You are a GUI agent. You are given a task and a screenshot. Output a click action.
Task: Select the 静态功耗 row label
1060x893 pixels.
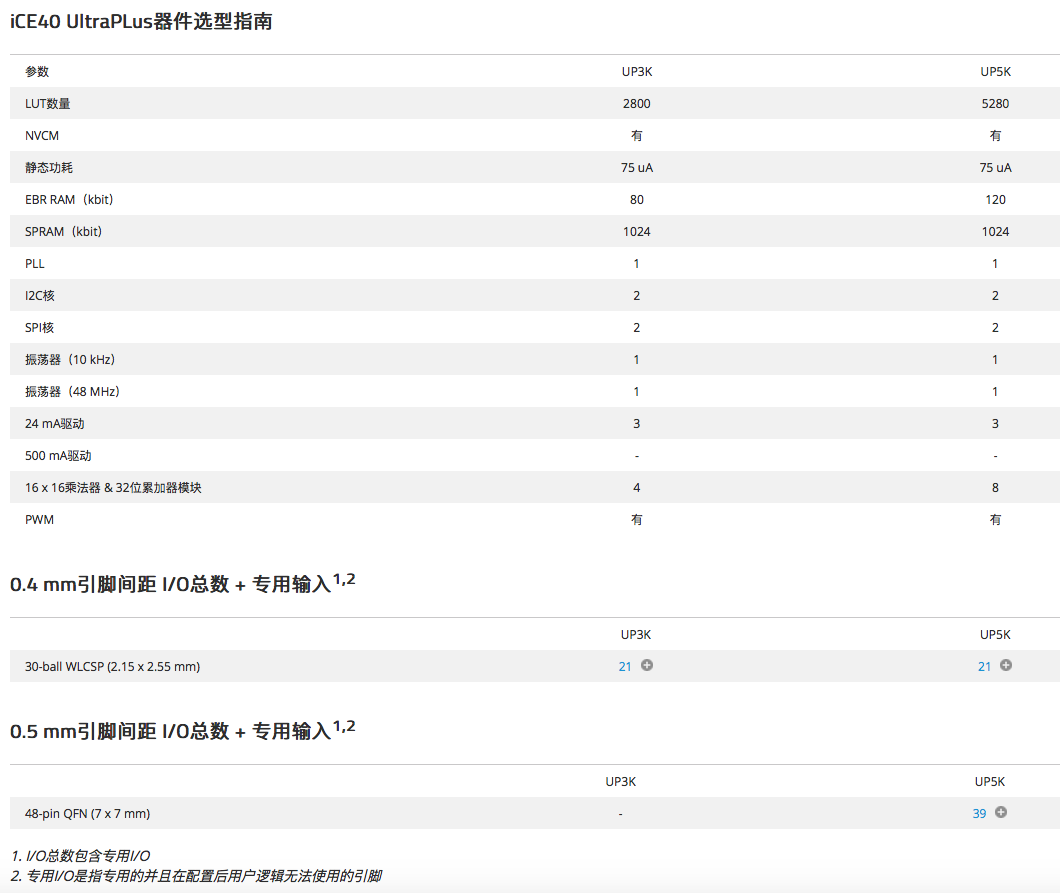tap(49, 168)
